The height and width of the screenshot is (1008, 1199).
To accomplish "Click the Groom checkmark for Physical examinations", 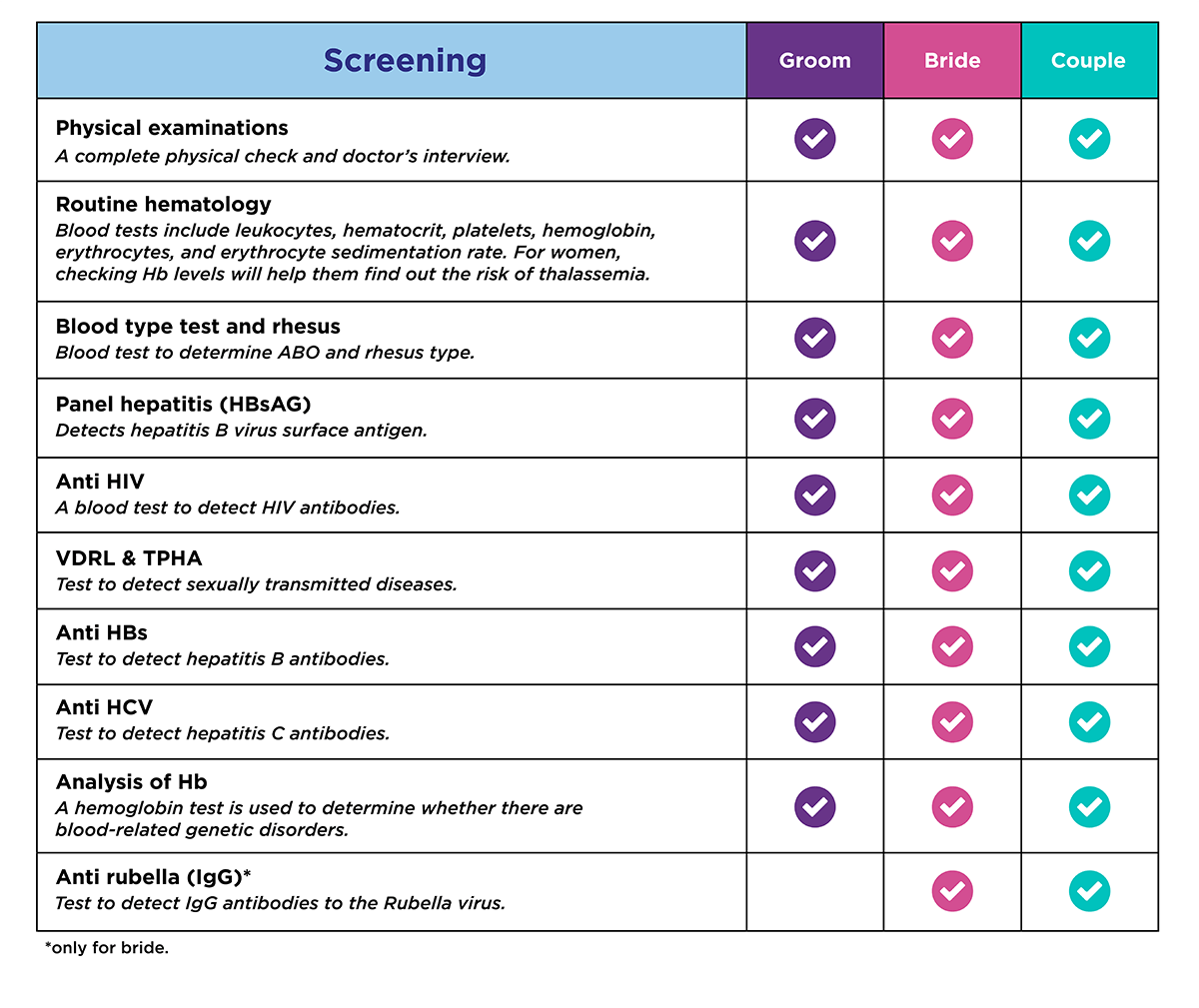I will click(x=814, y=139).
